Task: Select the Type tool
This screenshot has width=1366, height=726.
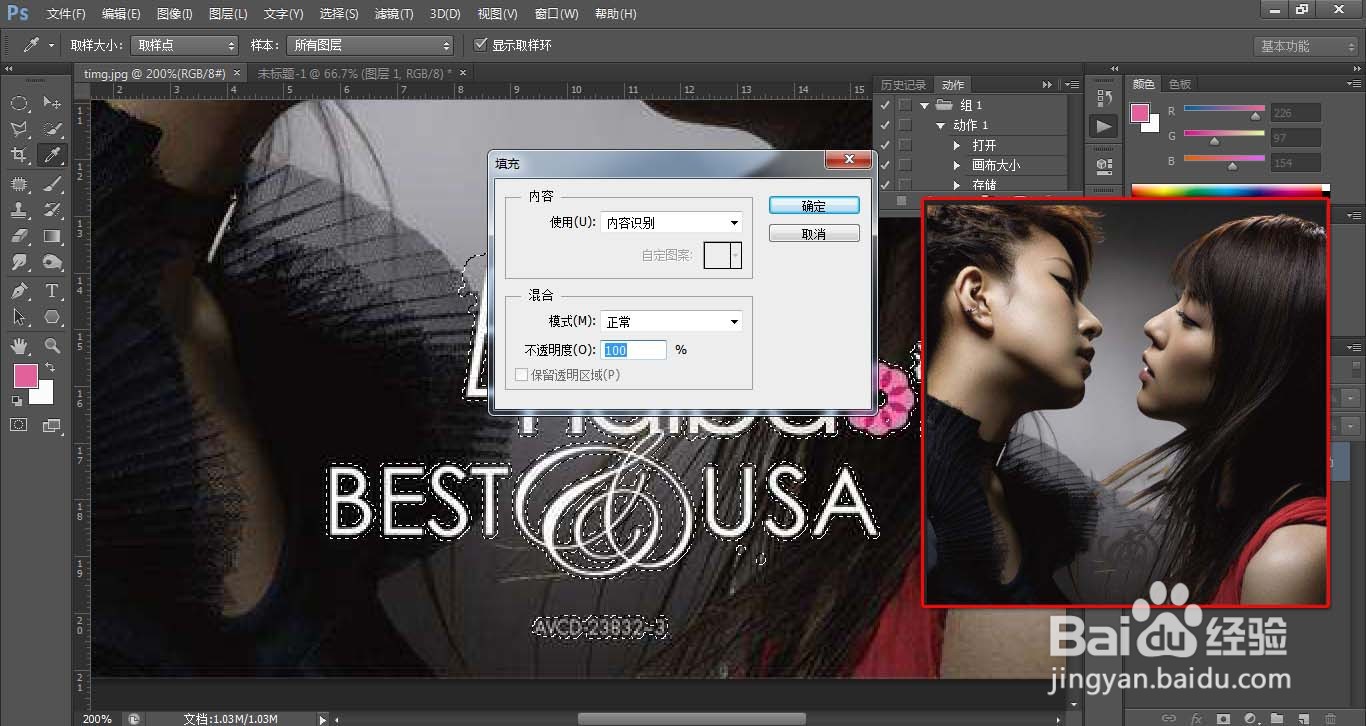Action: (x=52, y=291)
